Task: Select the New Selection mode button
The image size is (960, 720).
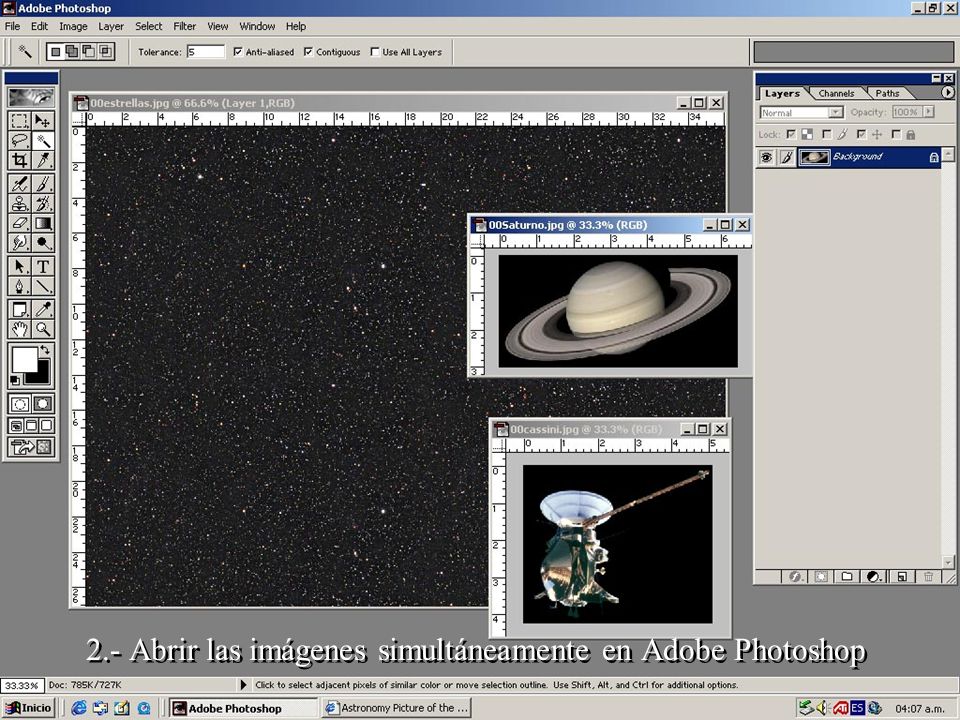Action: (55, 51)
